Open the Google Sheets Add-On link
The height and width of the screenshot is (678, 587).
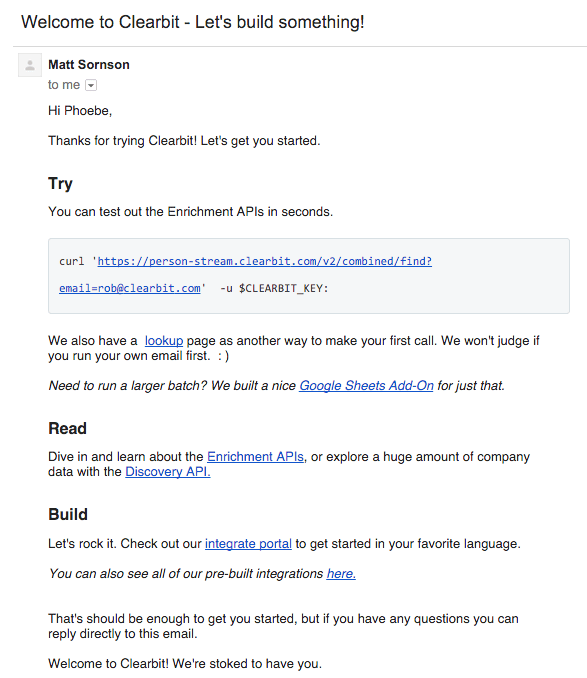click(x=366, y=385)
